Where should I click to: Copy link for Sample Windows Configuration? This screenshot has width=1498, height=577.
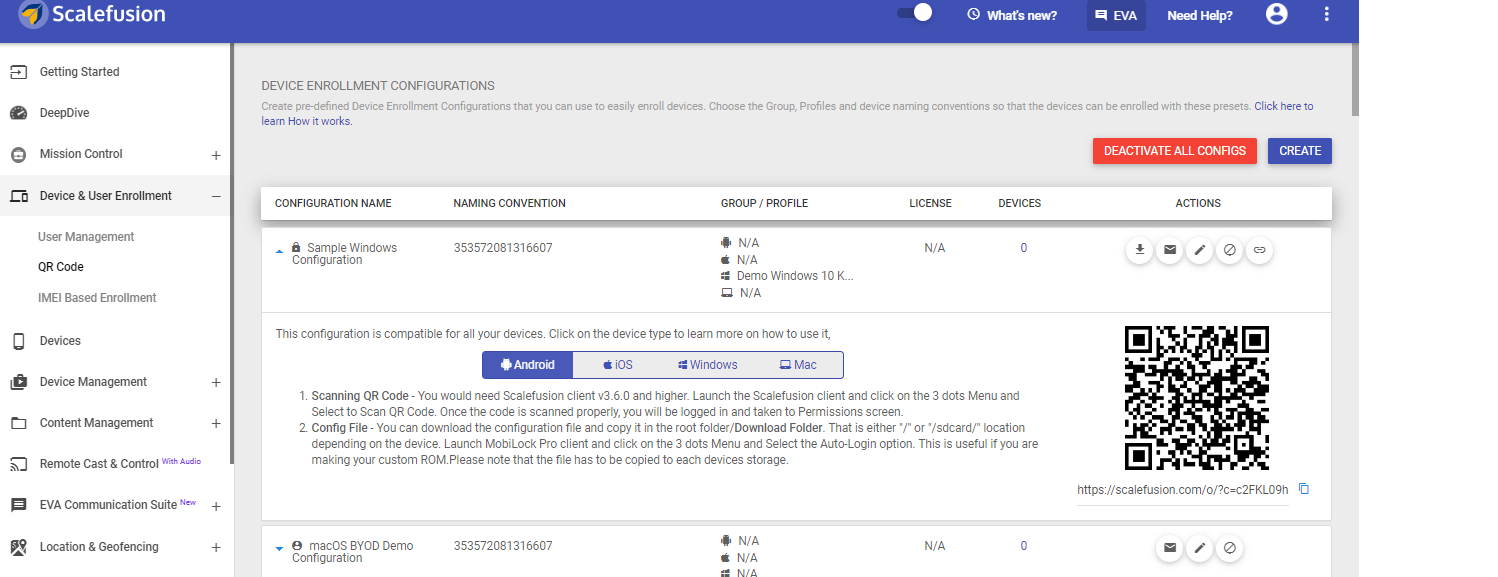(x=1260, y=250)
